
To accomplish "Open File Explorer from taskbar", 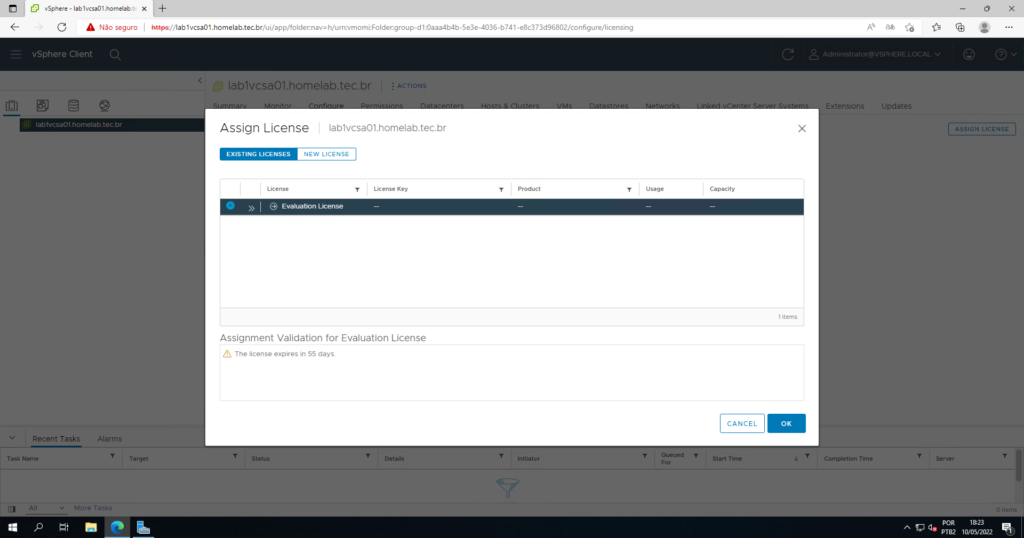I will pyautogui.click(x=91, y=528).
